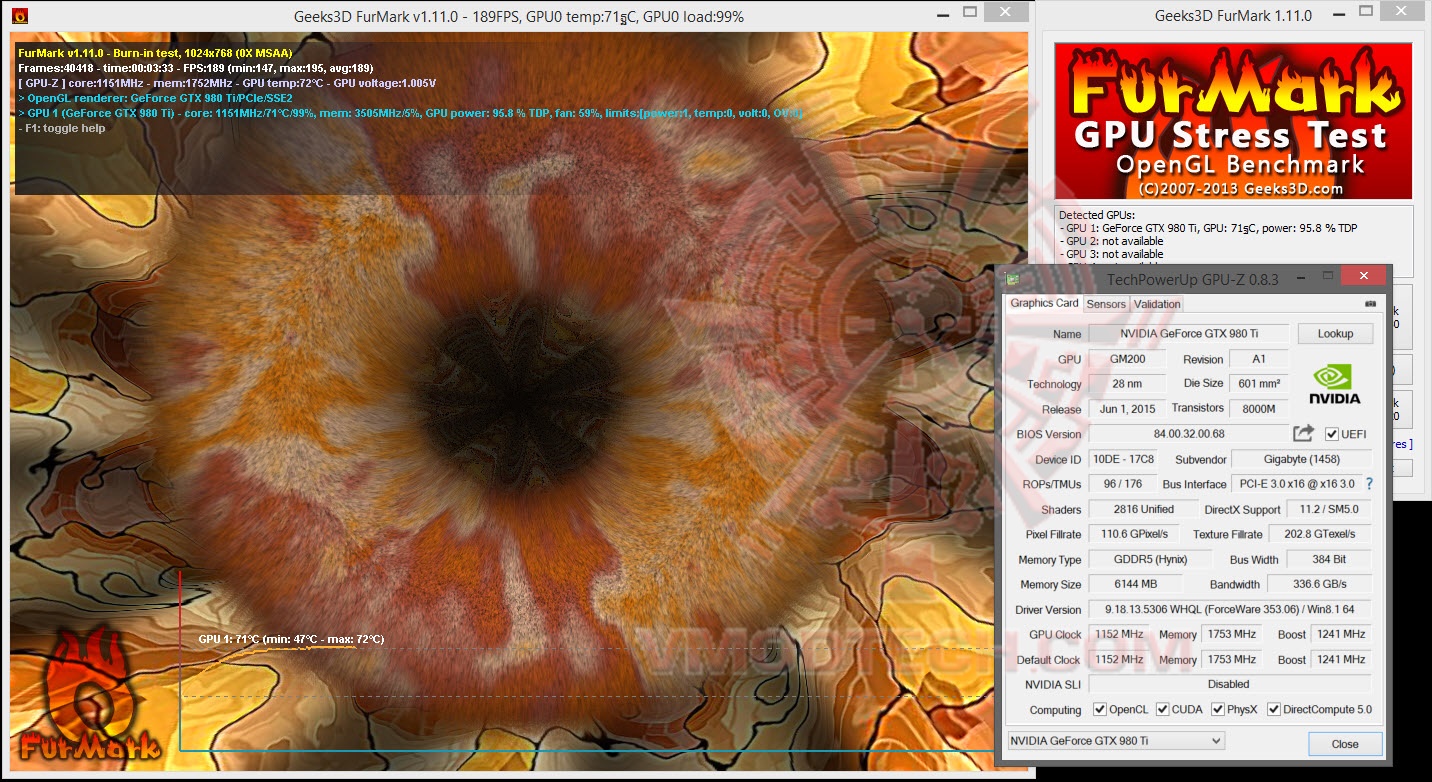The height and width of the screenshot is (782, 1432).
Task: Select the Revision value A1
Action: pos(1259,359)
